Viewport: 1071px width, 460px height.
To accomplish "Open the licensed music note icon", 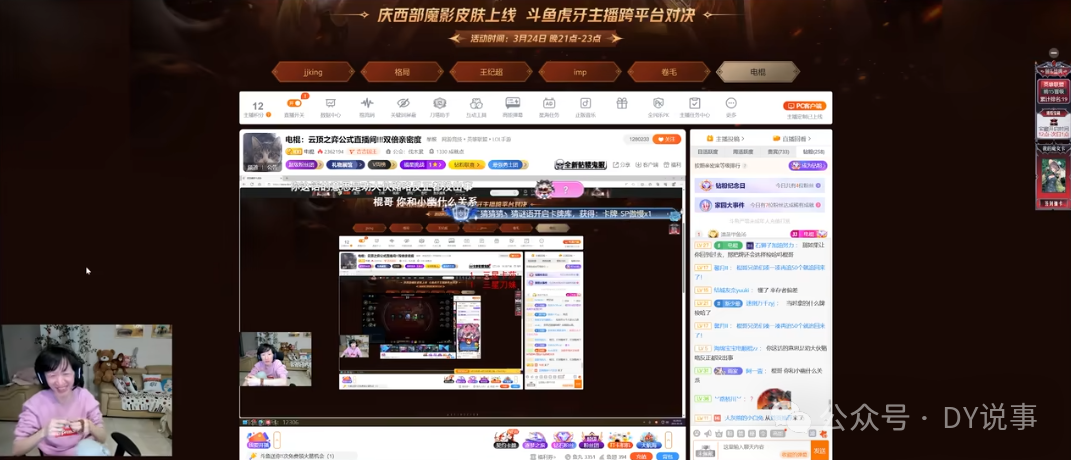I will click(585, 103).
